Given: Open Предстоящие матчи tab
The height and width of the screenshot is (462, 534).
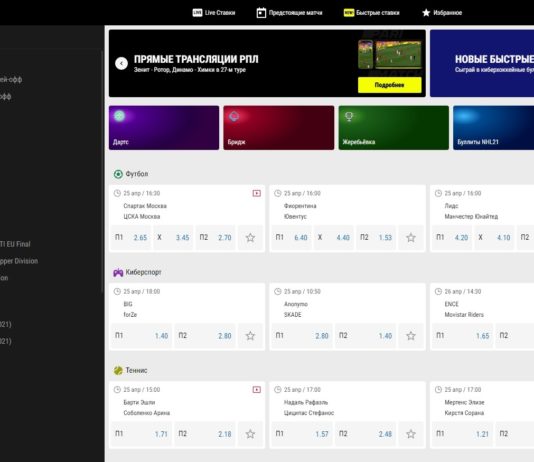Looking at the screenshot, I should point(289,13).
